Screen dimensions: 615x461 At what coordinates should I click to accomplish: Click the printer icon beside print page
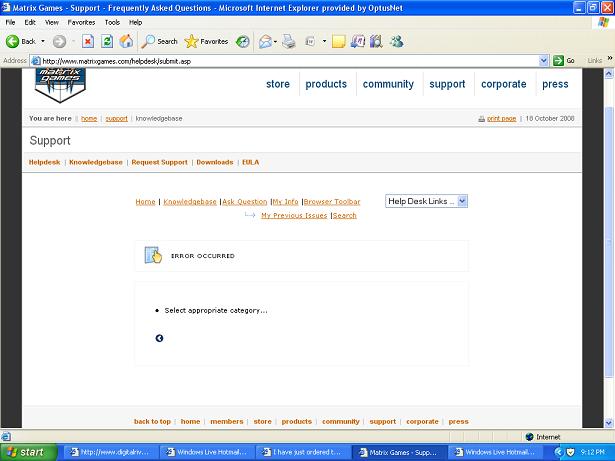pyautogui.click(x=481, y=119)
